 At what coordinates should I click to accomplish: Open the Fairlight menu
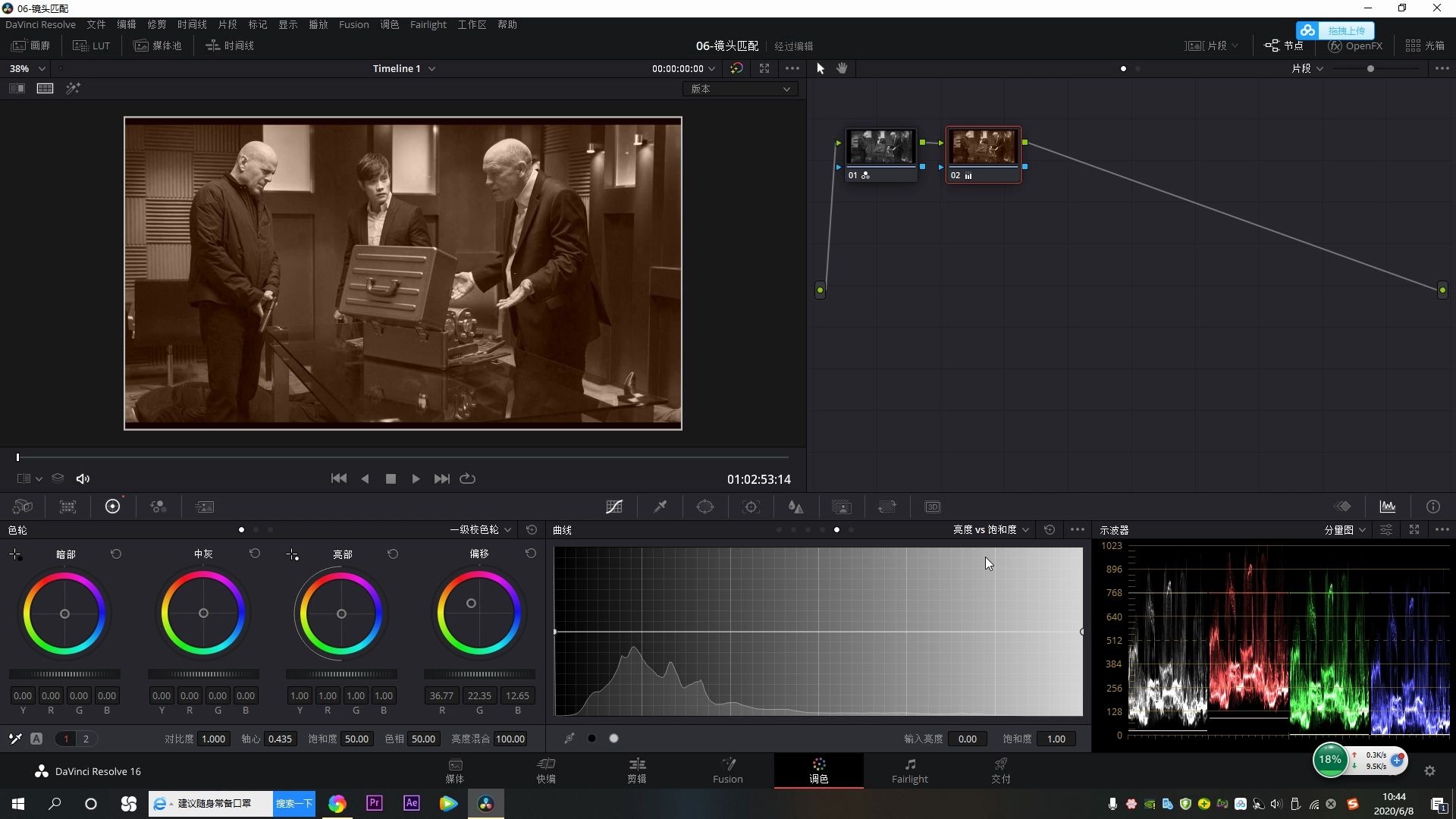[x=428, y=24]
